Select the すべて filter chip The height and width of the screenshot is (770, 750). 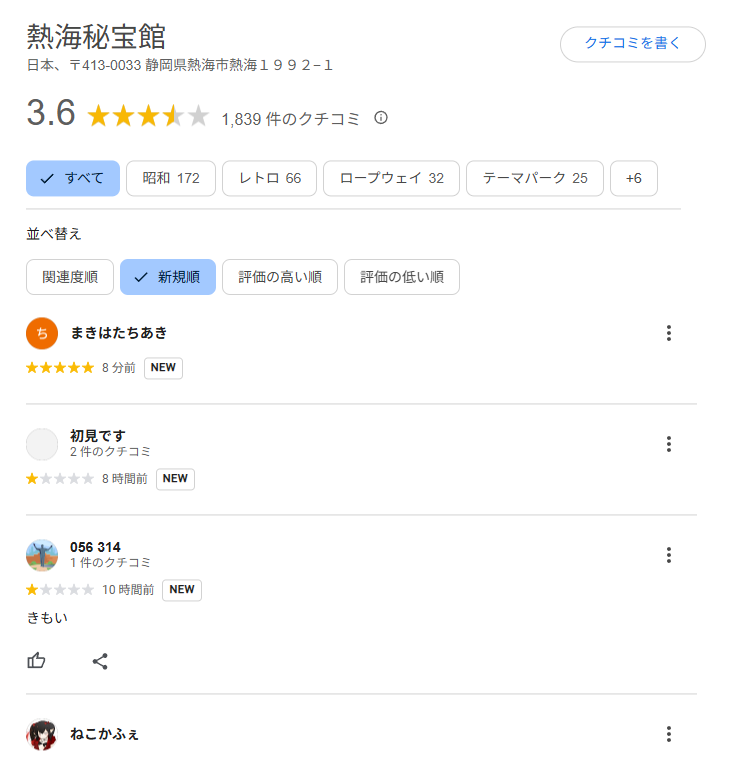(x=73, y=178)
